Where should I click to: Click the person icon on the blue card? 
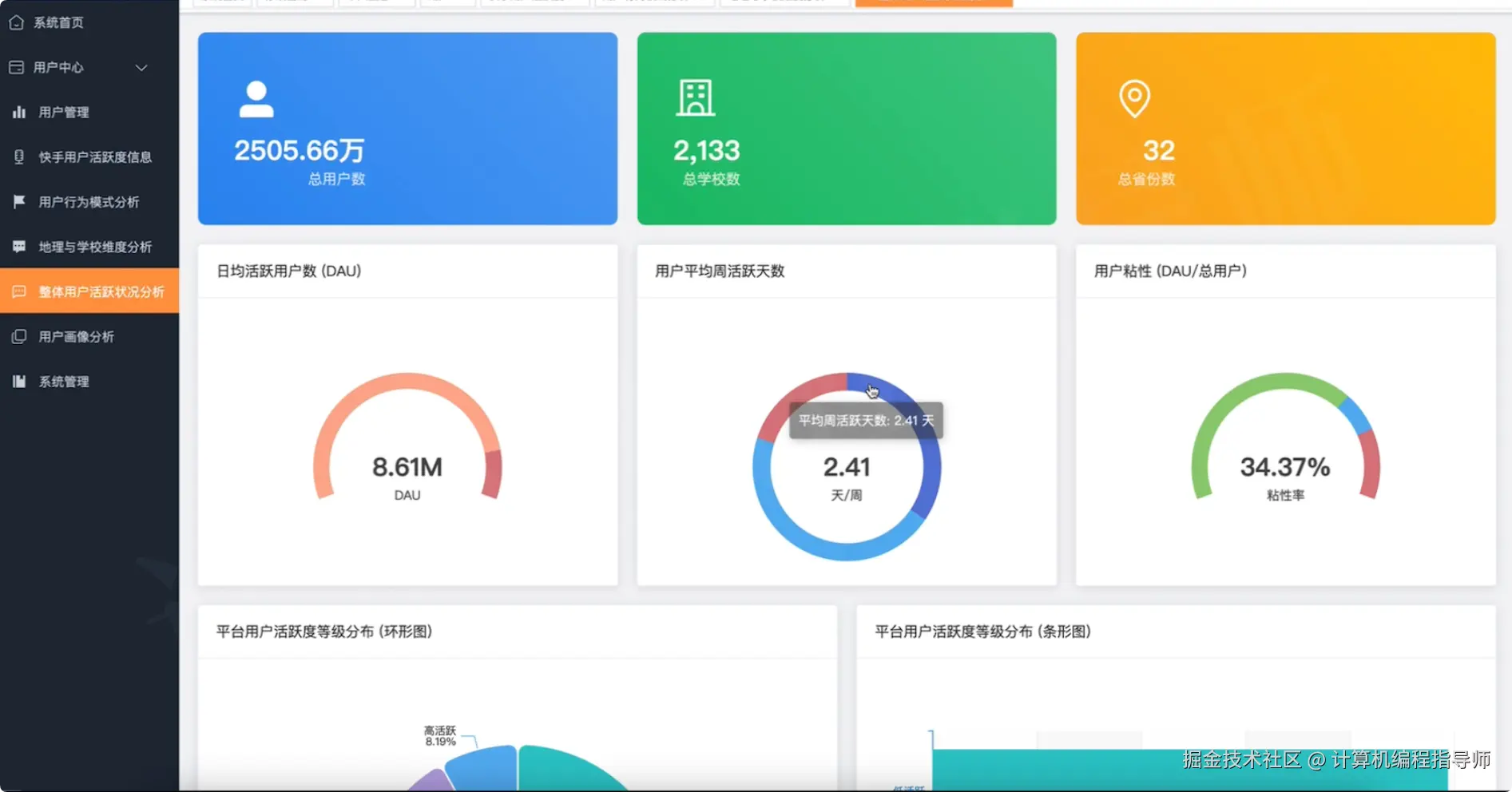click(x=256, y=97)
